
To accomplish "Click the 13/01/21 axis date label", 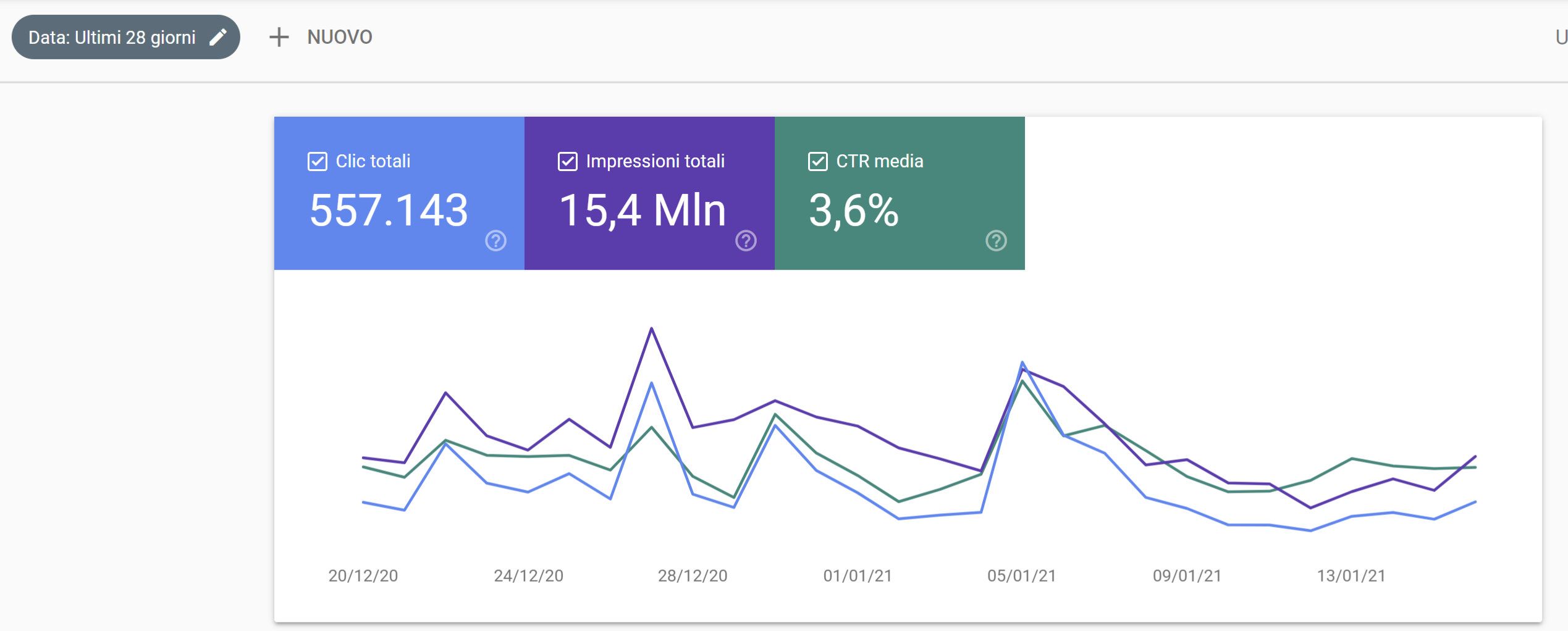I will point(1351,576).
